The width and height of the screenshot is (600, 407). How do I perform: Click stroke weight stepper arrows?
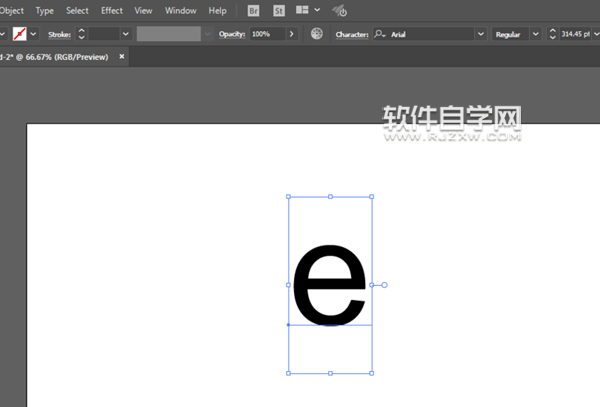(81, 34)
